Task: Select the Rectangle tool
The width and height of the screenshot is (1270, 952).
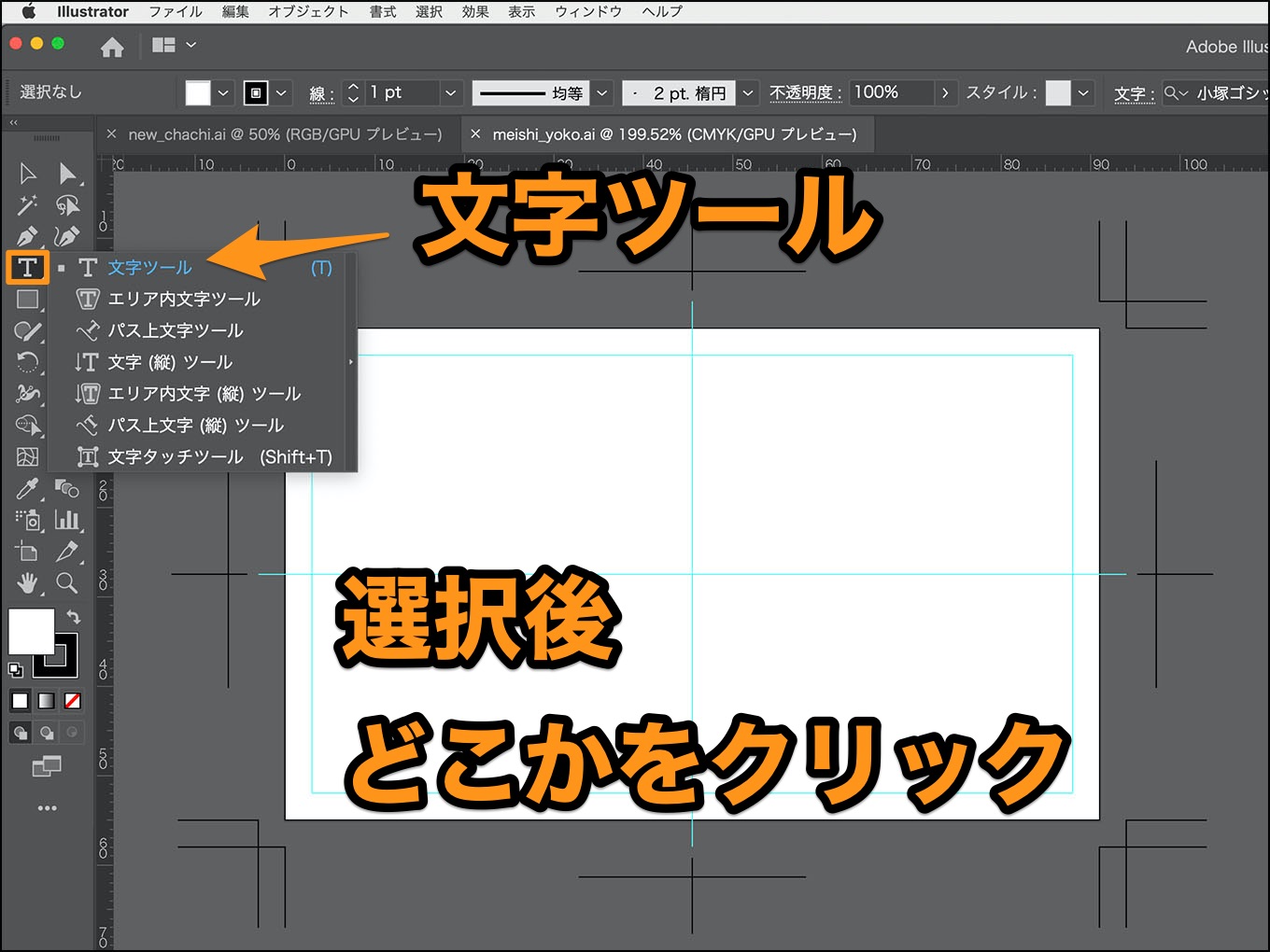Action: coord(27,300)
